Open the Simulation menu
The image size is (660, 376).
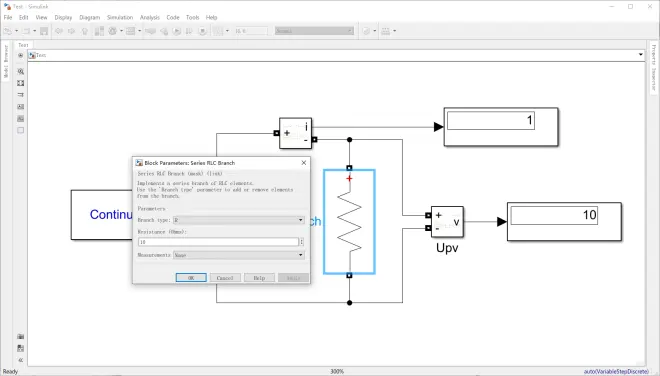click(x=120, y=17)
